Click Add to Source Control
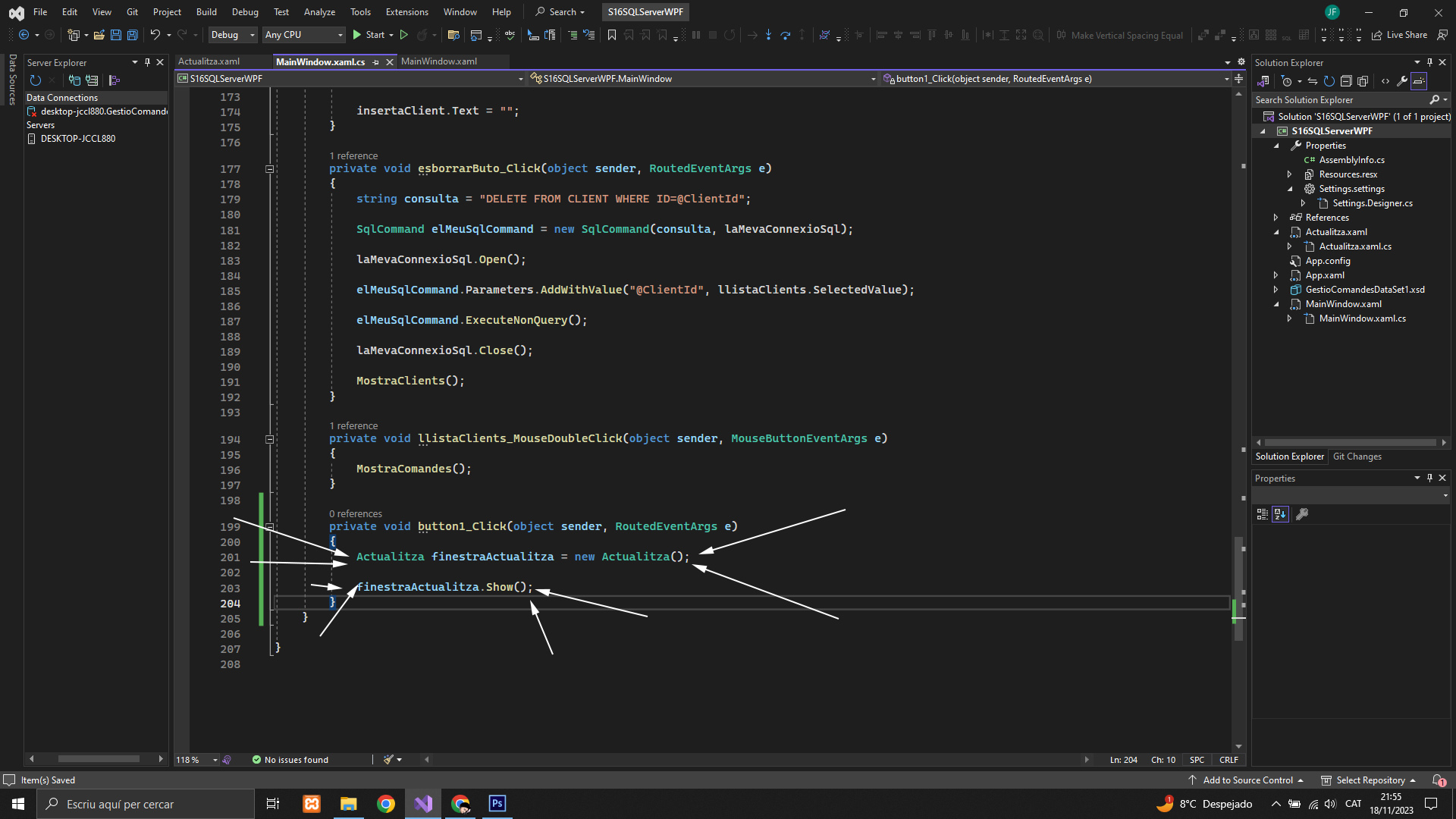 (1247, 780)
